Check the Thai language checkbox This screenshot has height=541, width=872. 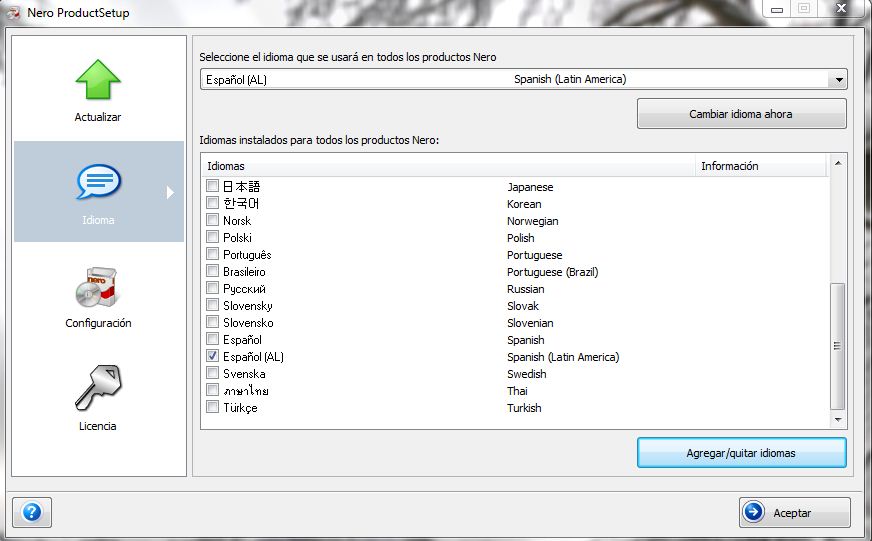click(212, 390)
